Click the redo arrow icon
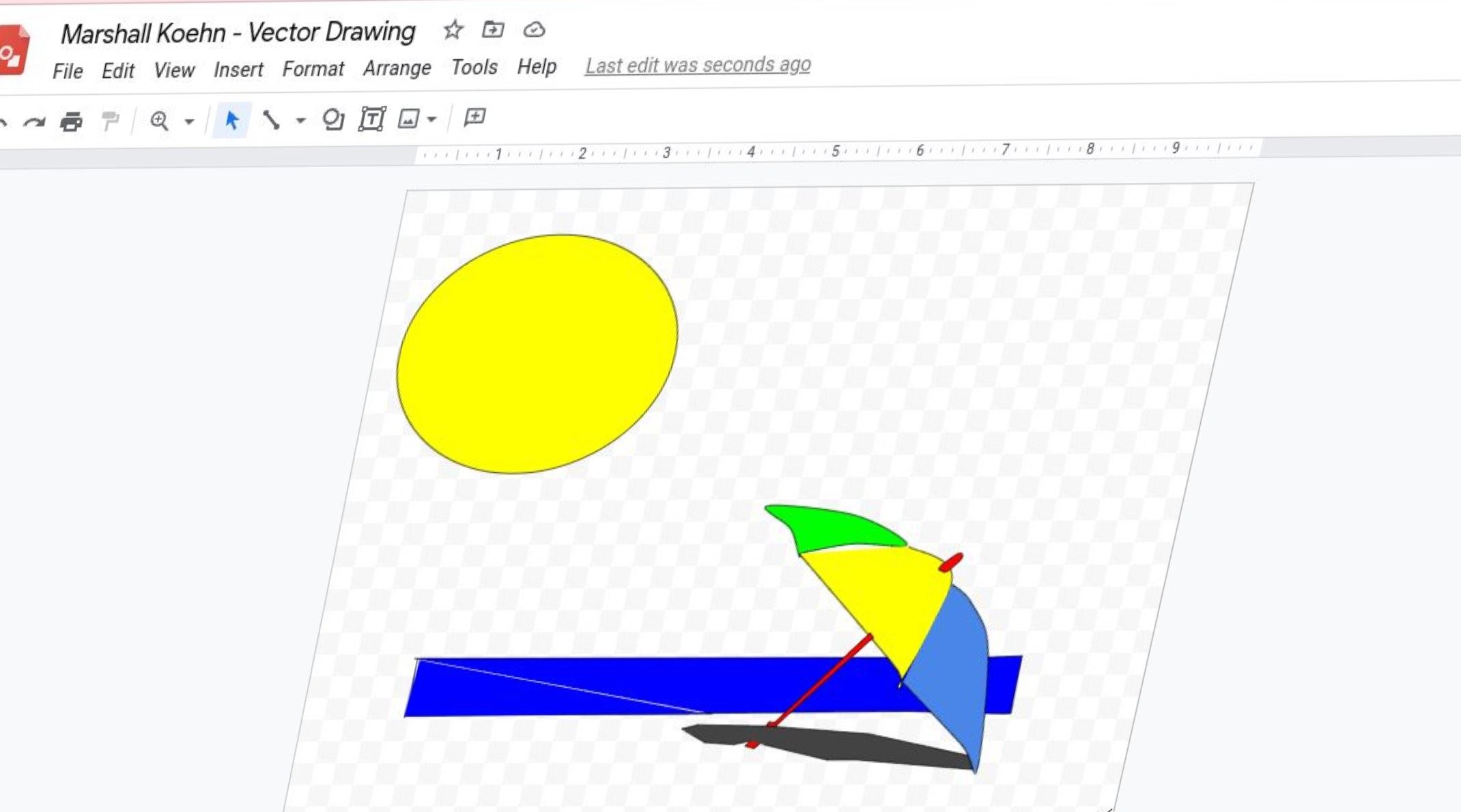The image size is (1461, 812). click(x=33, y=123)
